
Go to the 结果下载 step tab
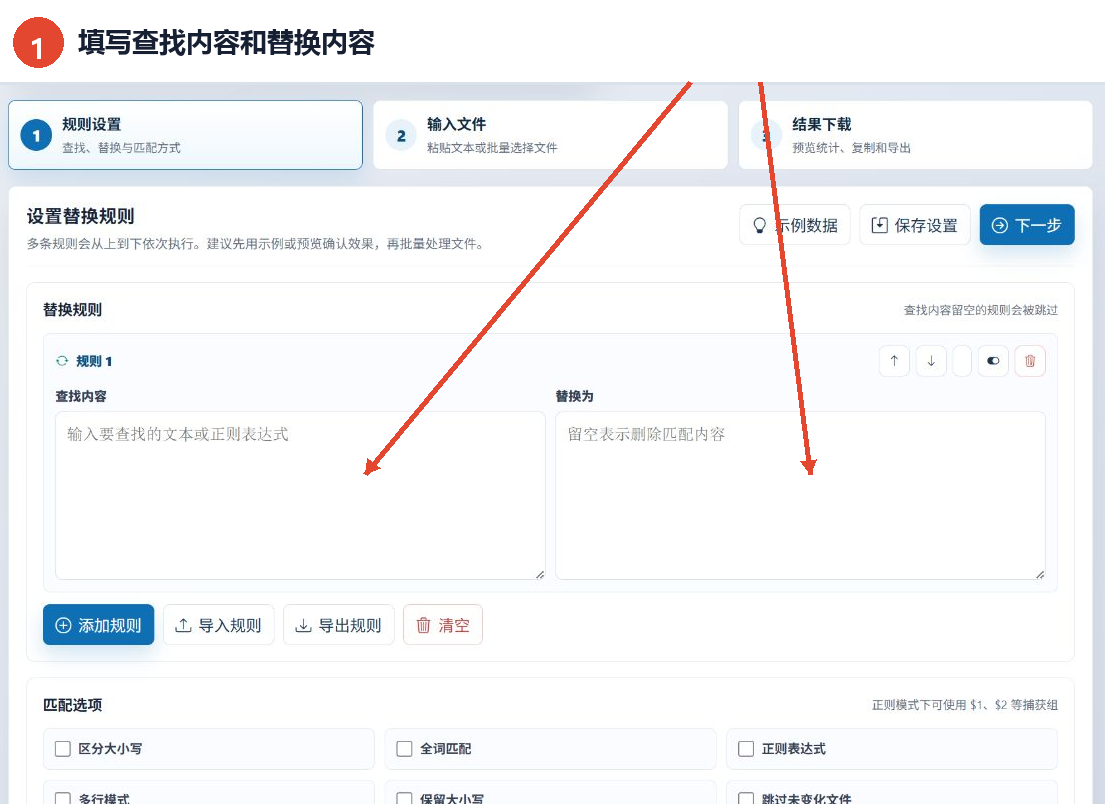click(x=915, y=135)
